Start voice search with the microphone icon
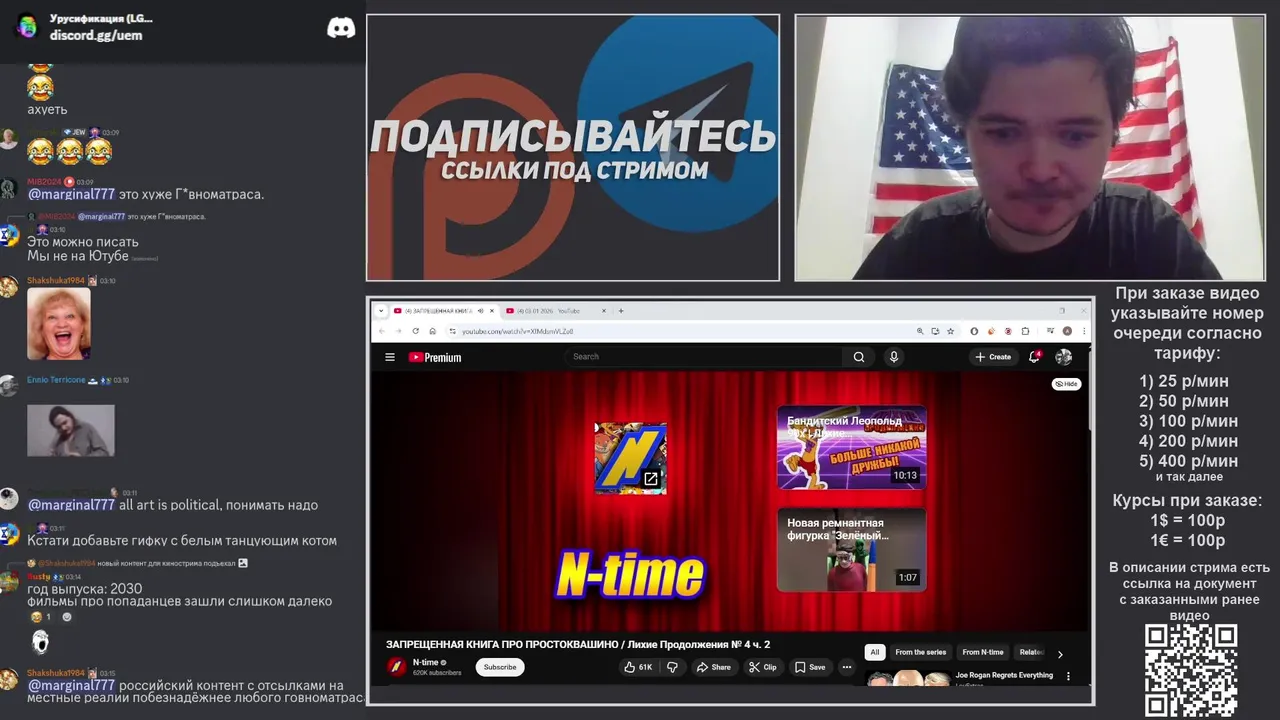 pos(894,357)
